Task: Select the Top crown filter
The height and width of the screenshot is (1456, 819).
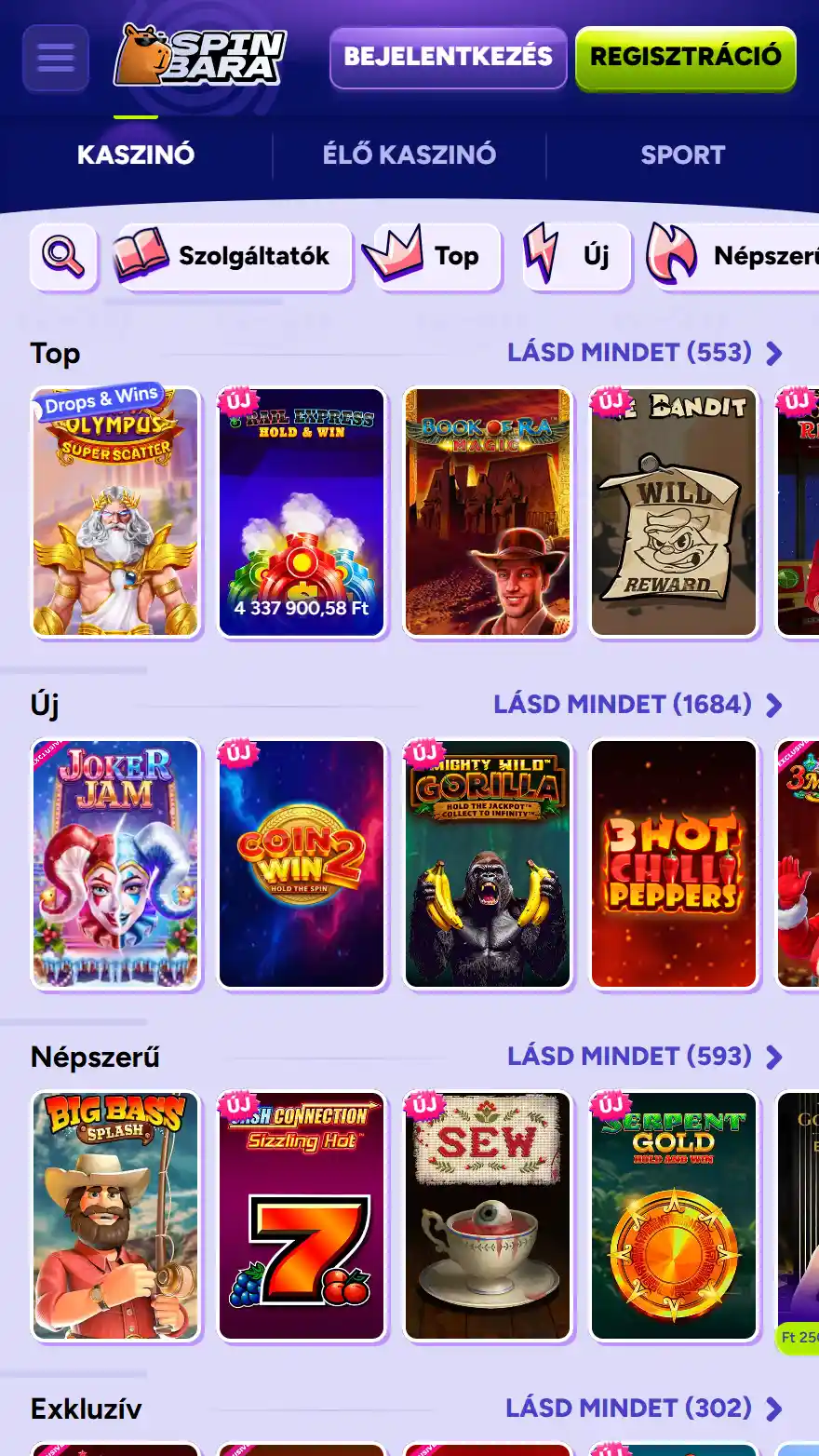Action: (x=431, y=256)
